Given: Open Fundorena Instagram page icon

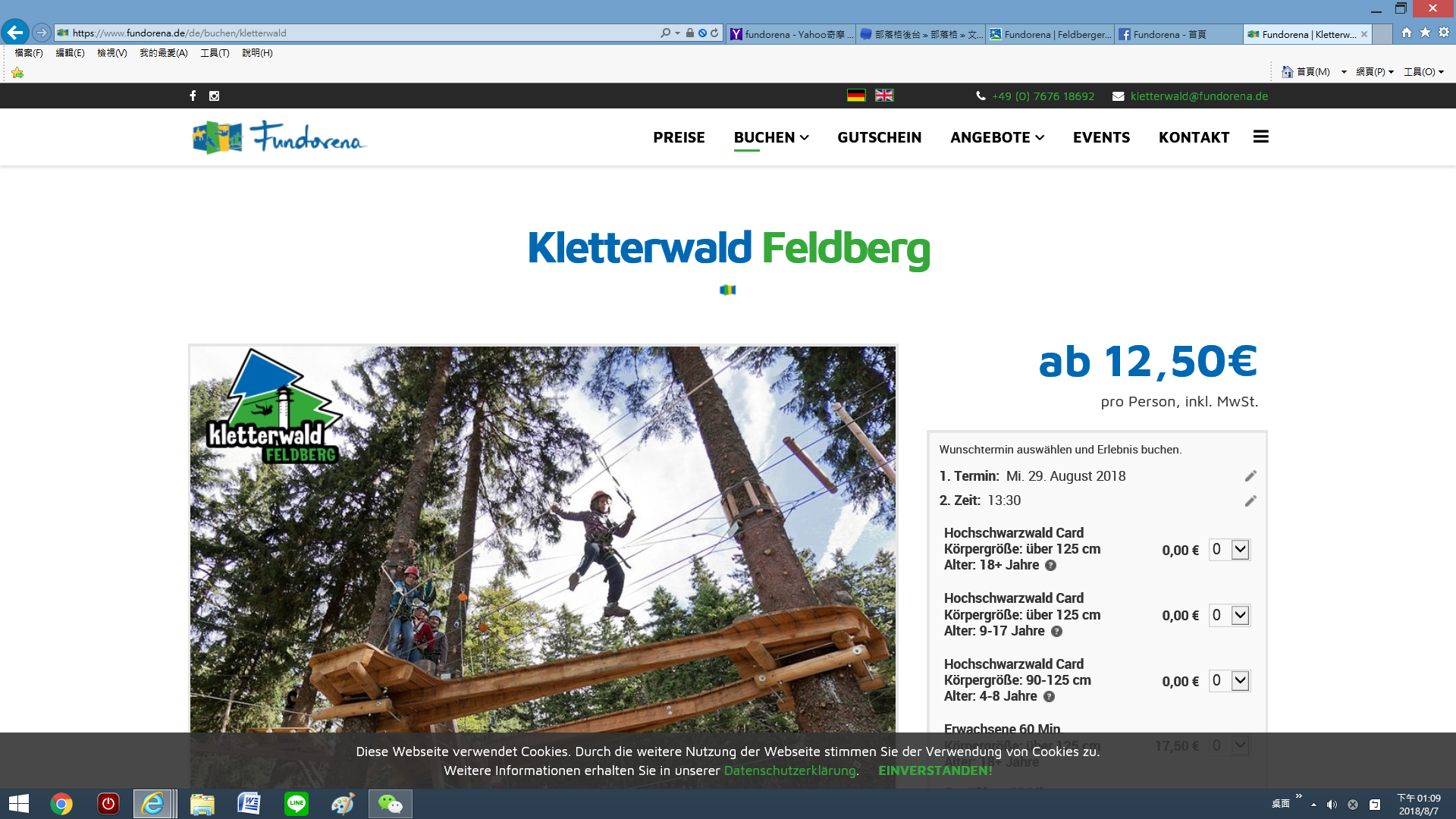Looking at the screenshot, I should coord(214,96).
